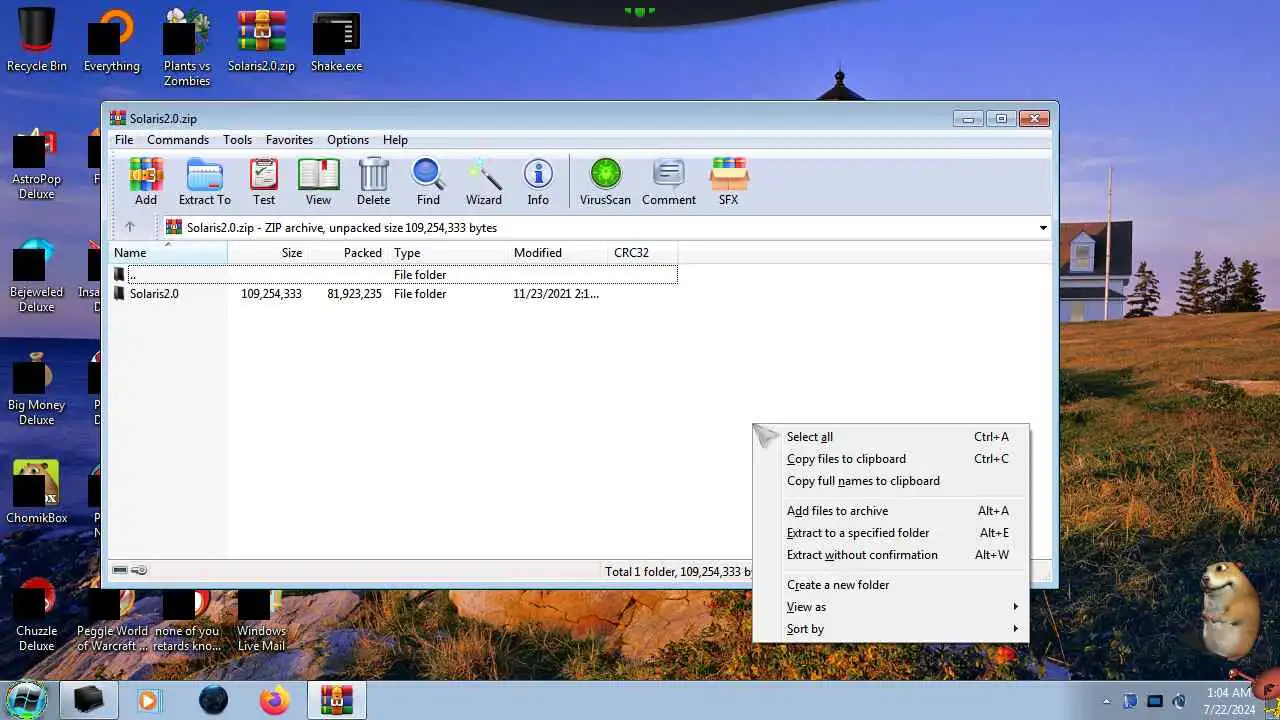The image size is (1280, 720).
Task: Click the volume tray icon
Action: click(1179, 701)
